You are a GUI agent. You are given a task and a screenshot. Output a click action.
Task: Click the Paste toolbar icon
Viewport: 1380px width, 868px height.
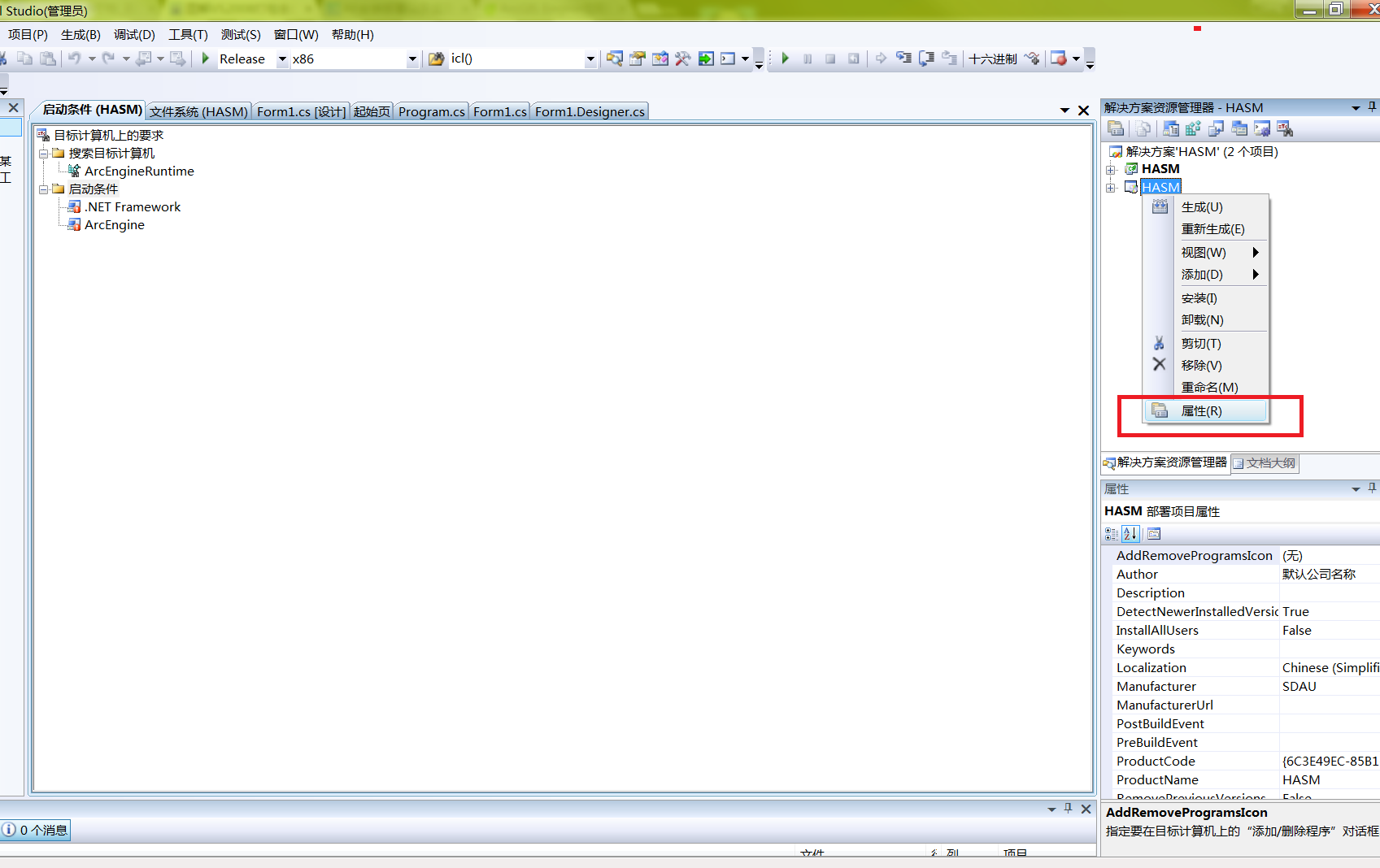[48, 59]
